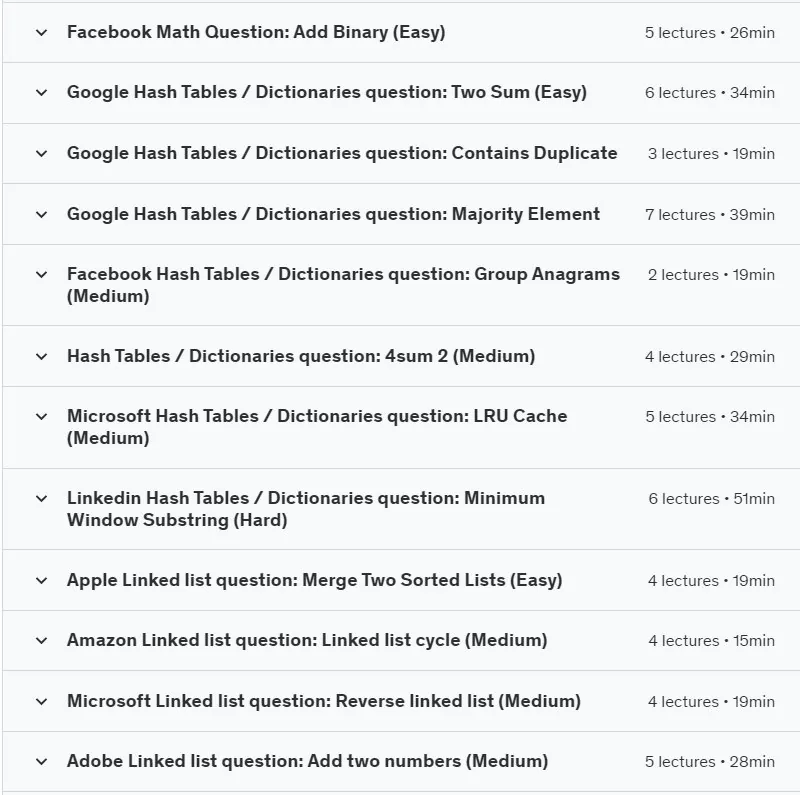The width and height of the screenshot is (800, 795).
Task: Expand the Merge Two Sorted Lists chevron
Action: tap(42, 581)
